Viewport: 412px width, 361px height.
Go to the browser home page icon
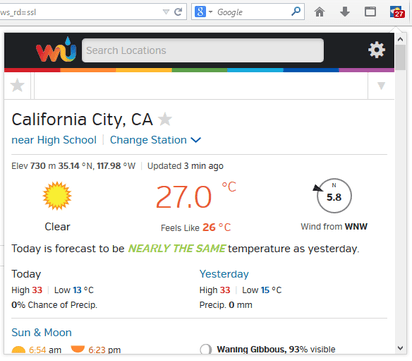tap(319, 12)
